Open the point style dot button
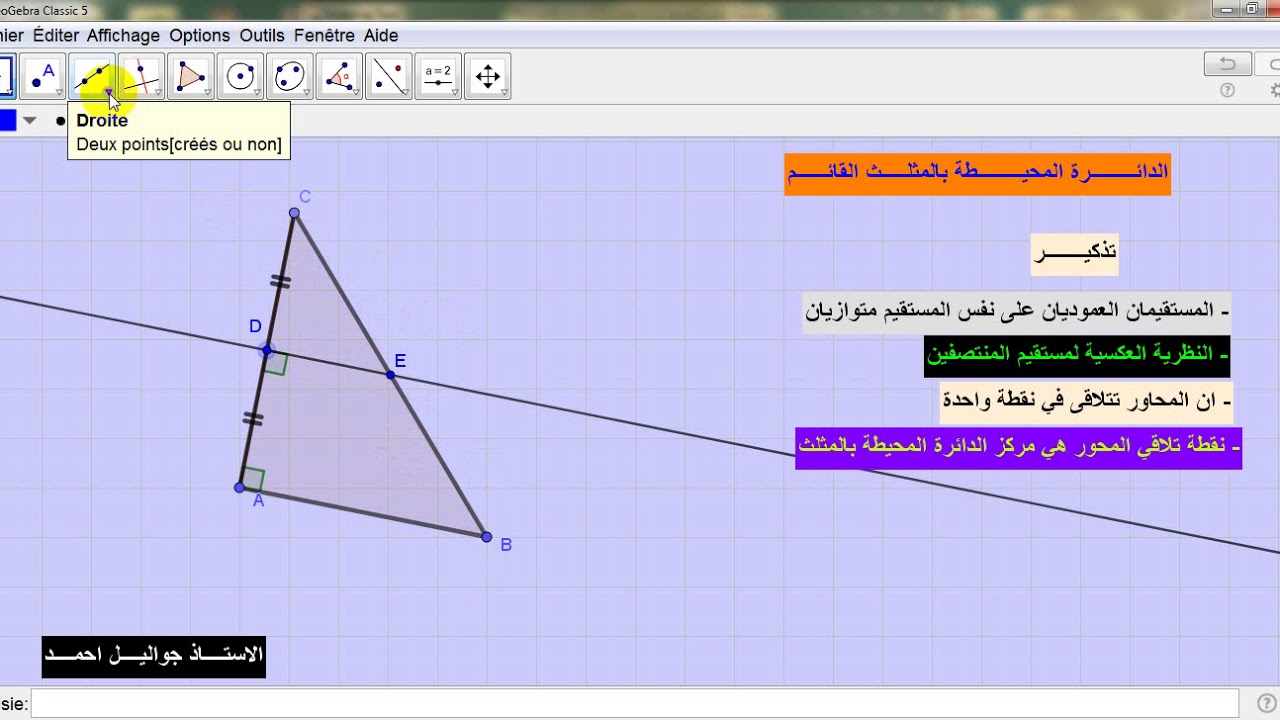Viewport: 1280px width, 720px height. click(x=61, y=121)
